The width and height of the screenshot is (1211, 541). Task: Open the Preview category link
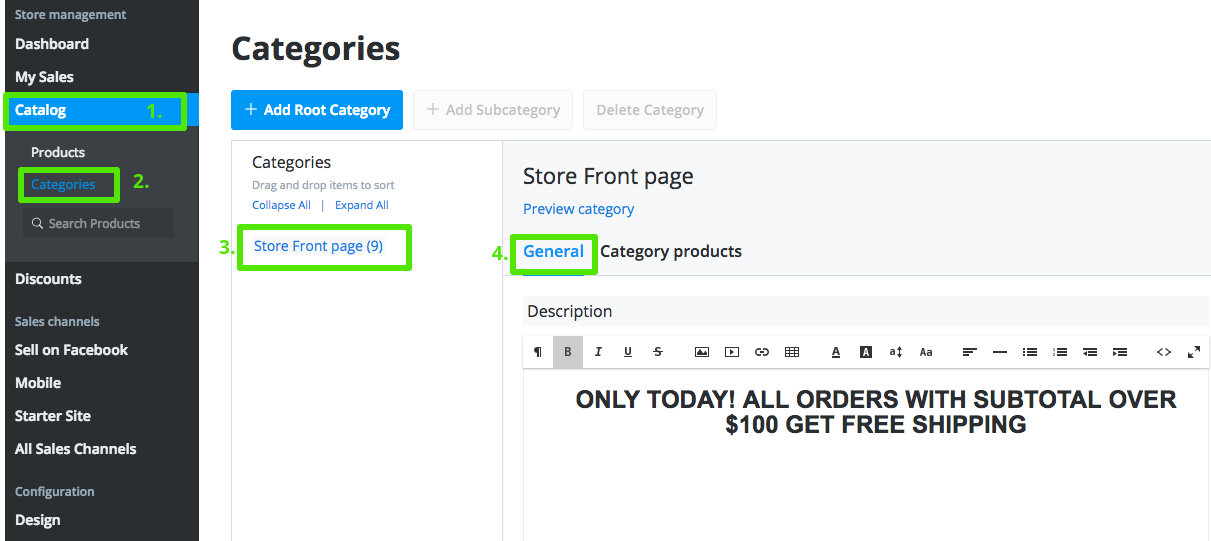point(578,209)
